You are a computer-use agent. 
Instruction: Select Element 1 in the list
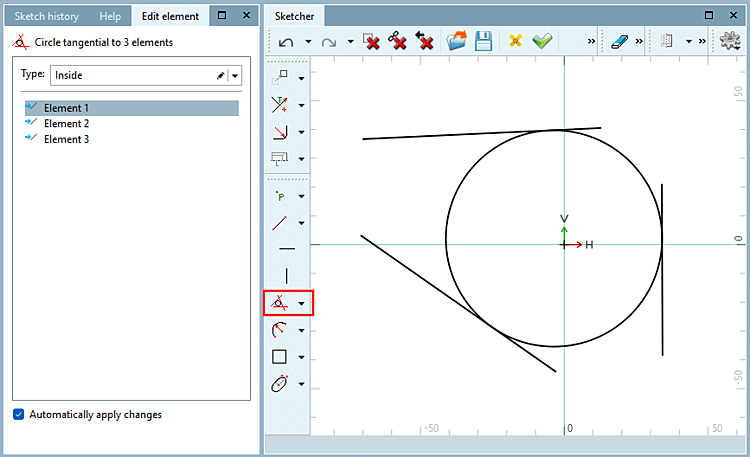[132, 108]
